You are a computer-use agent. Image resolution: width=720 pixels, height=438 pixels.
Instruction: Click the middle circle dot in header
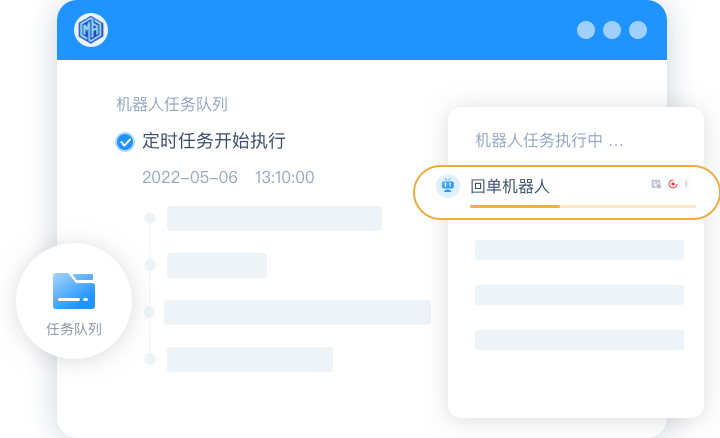pyautogui.click(x=612, y=30)
